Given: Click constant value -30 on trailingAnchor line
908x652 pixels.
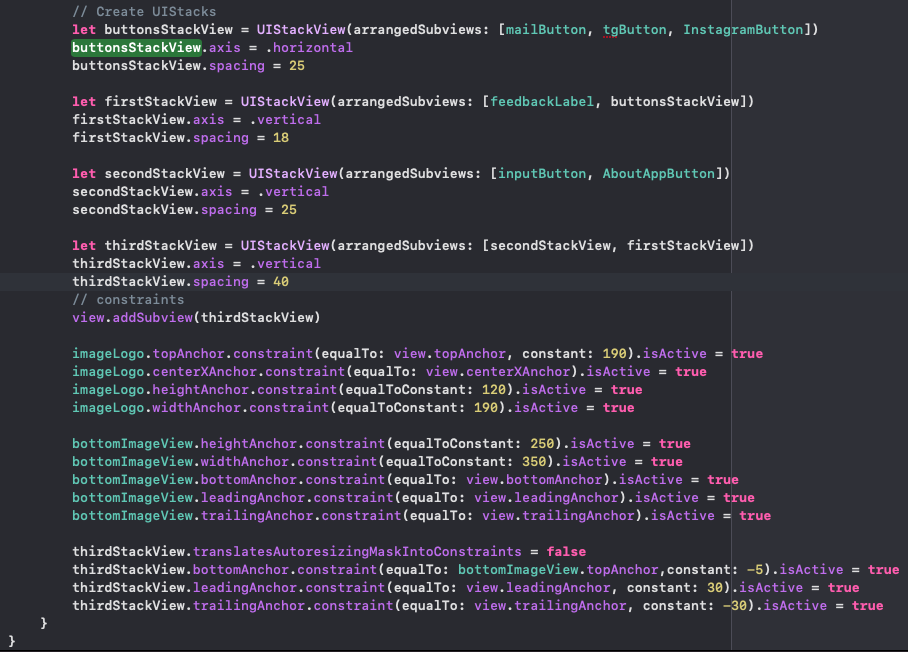Looking at the screenshot, I should click(735, 605).
